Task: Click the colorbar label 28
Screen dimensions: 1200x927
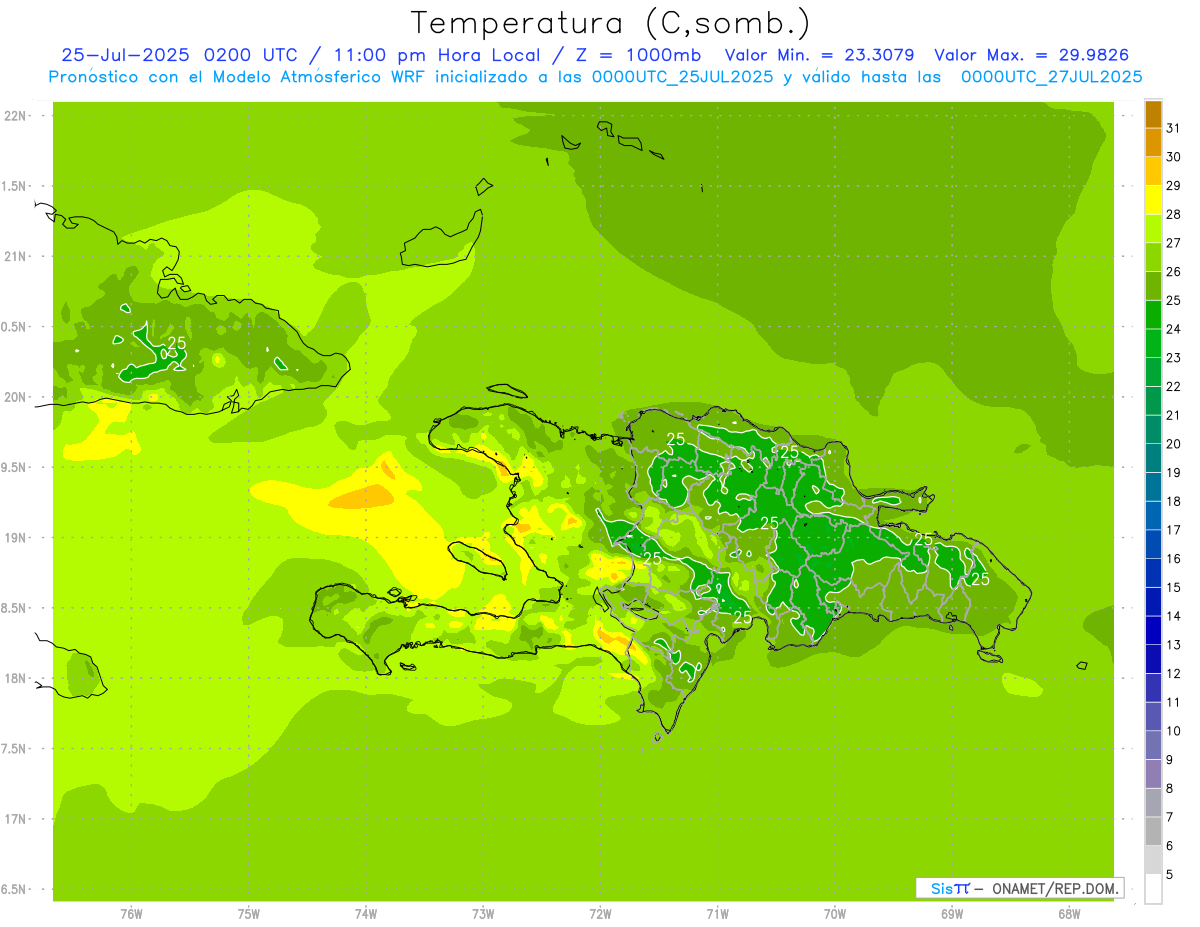Action: tap(1173, 214)
